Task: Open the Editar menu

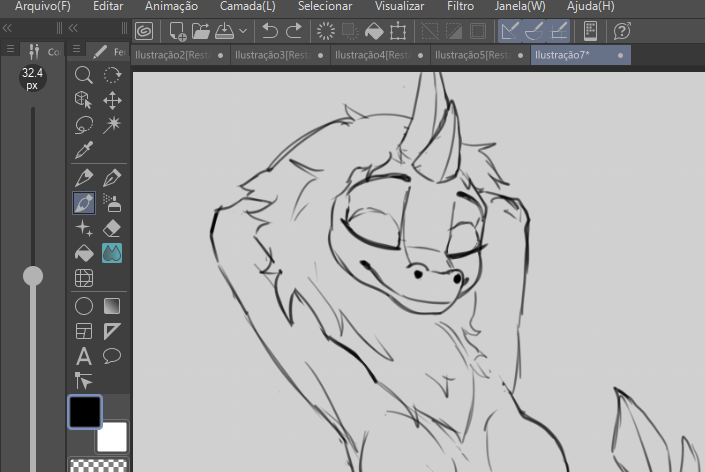Action: (x=108, y=6)
